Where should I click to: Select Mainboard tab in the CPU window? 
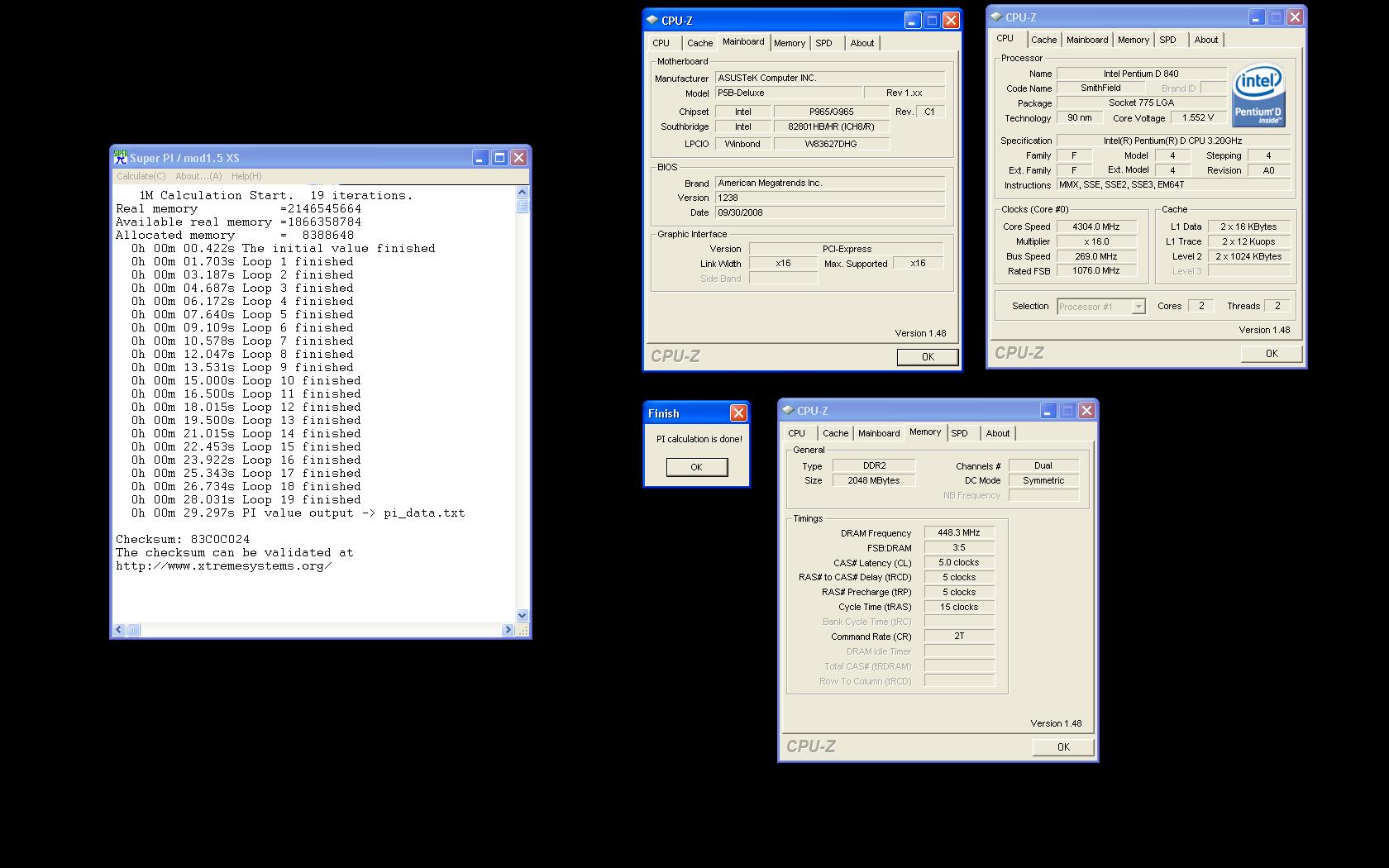pos(1087,40)
